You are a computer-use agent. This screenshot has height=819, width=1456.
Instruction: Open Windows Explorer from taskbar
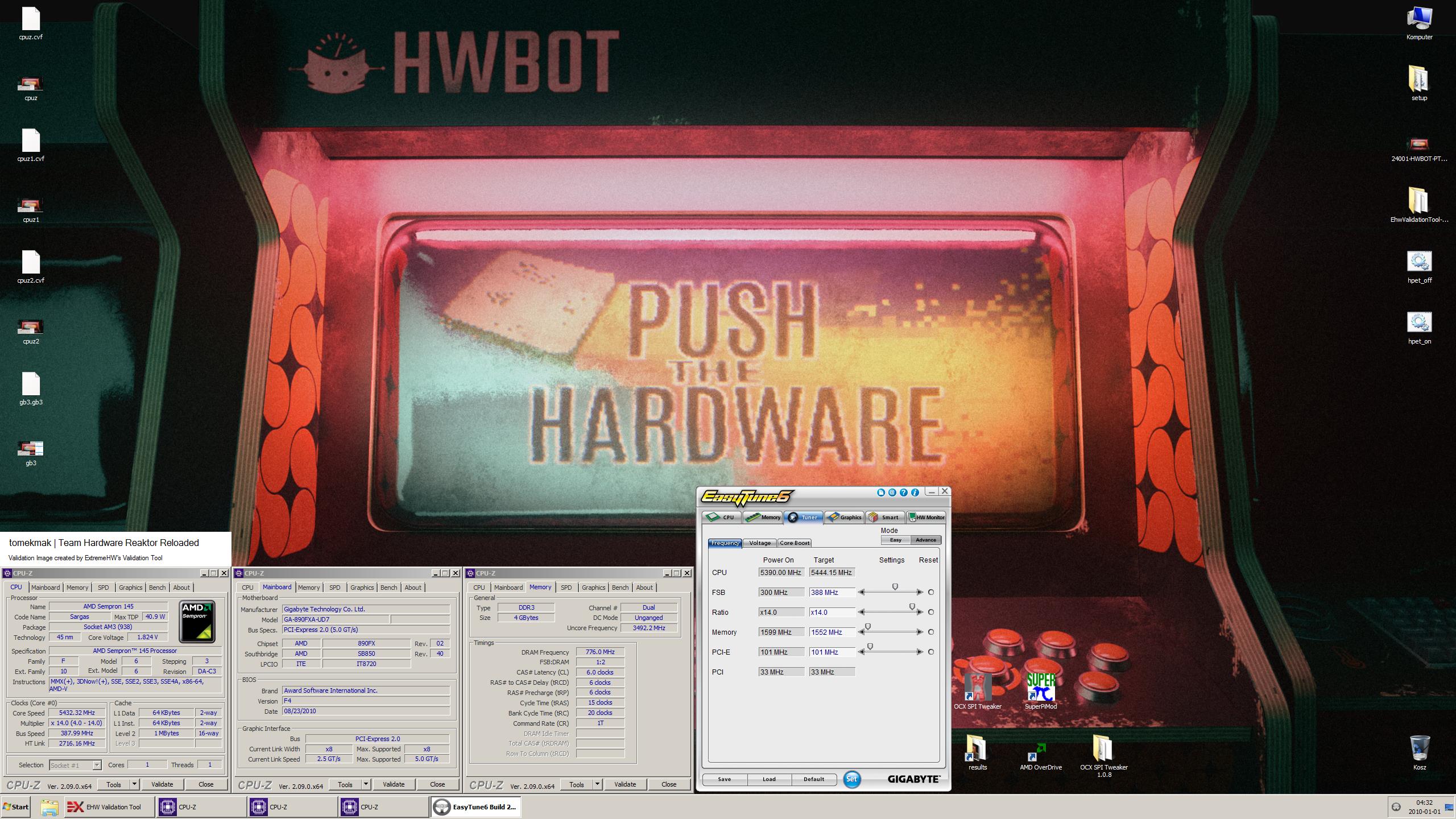[x=49, y=807]
